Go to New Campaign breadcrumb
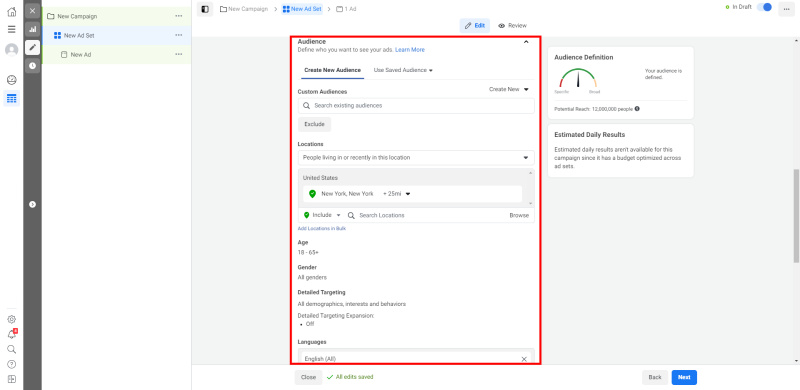 click(244, 9)
